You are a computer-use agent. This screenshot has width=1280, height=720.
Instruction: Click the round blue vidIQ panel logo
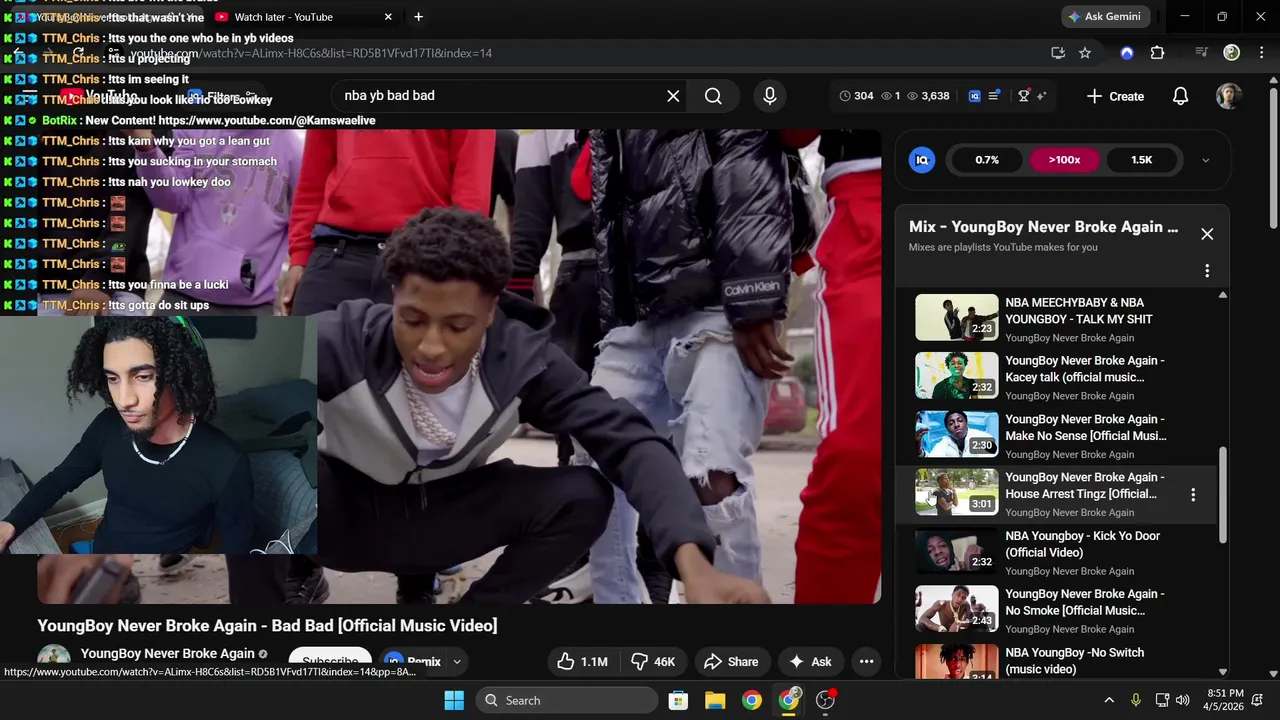922,160
